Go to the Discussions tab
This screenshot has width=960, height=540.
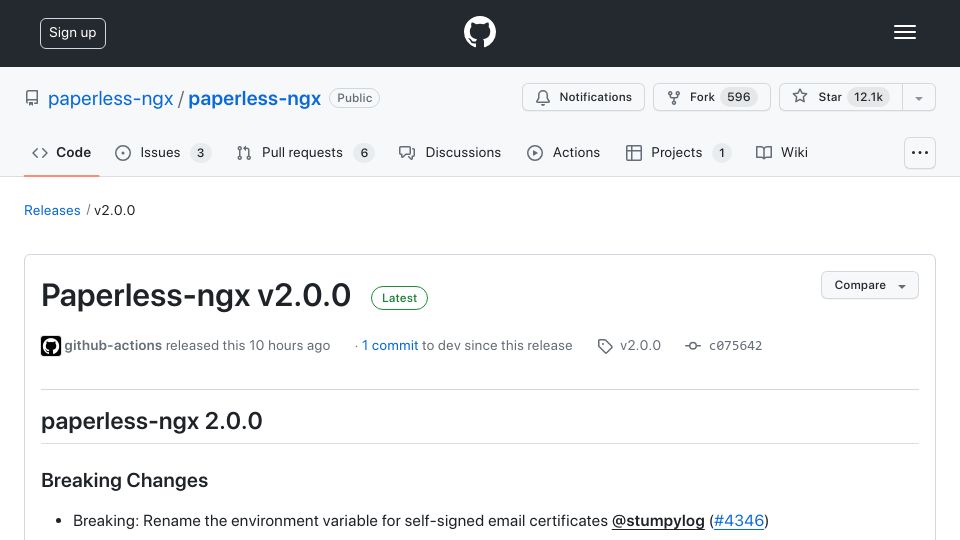[x=449, y=152]
